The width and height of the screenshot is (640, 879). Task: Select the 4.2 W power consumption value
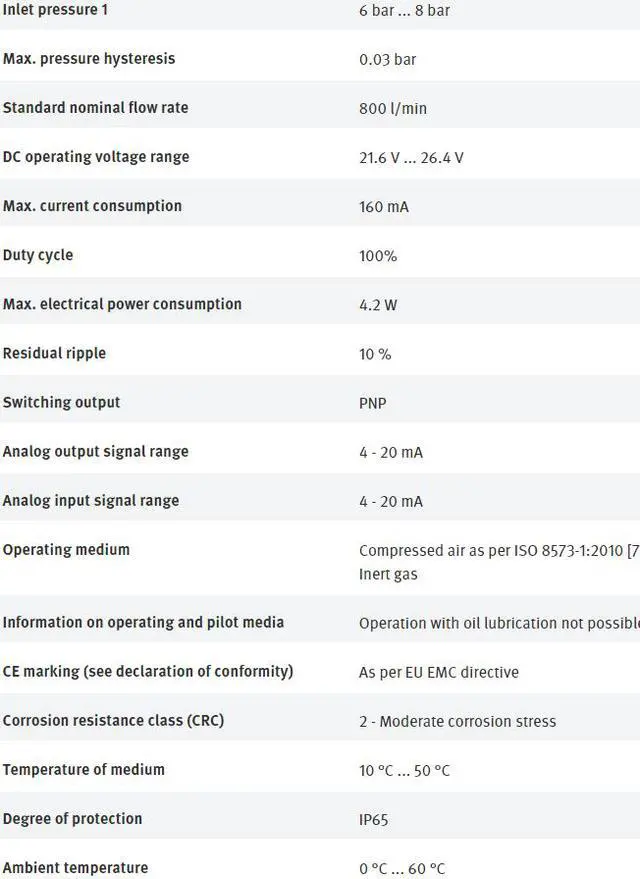click(378, 305)
